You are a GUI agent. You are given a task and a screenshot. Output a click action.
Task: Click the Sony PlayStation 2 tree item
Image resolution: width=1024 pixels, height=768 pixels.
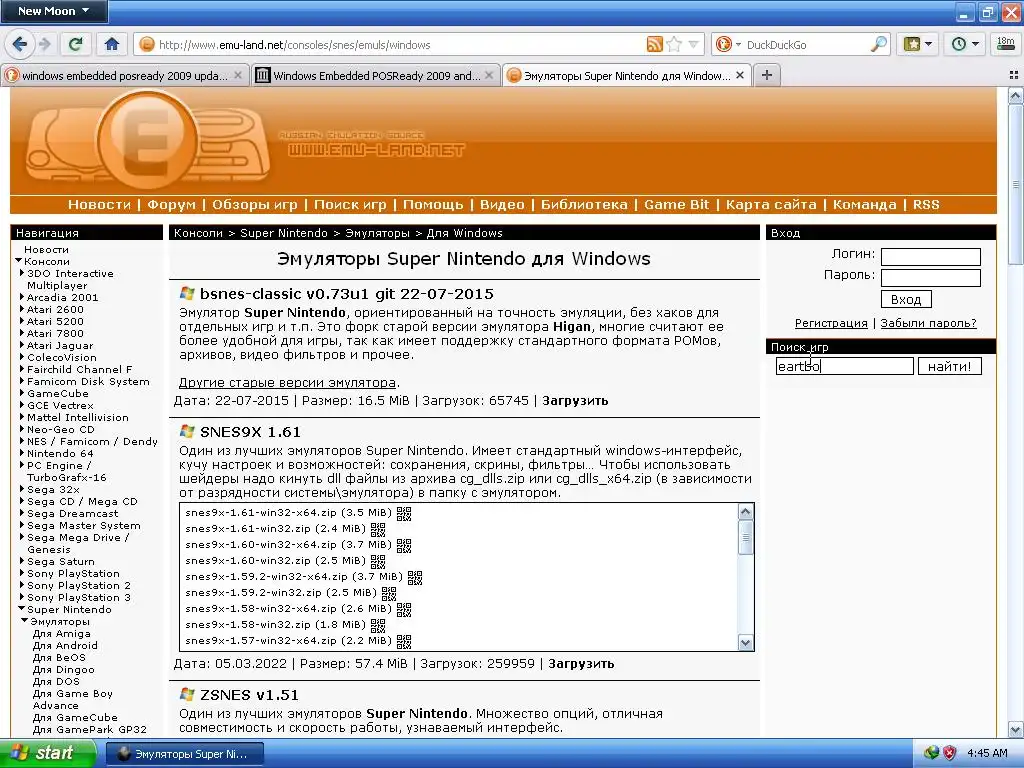[78, 585]
